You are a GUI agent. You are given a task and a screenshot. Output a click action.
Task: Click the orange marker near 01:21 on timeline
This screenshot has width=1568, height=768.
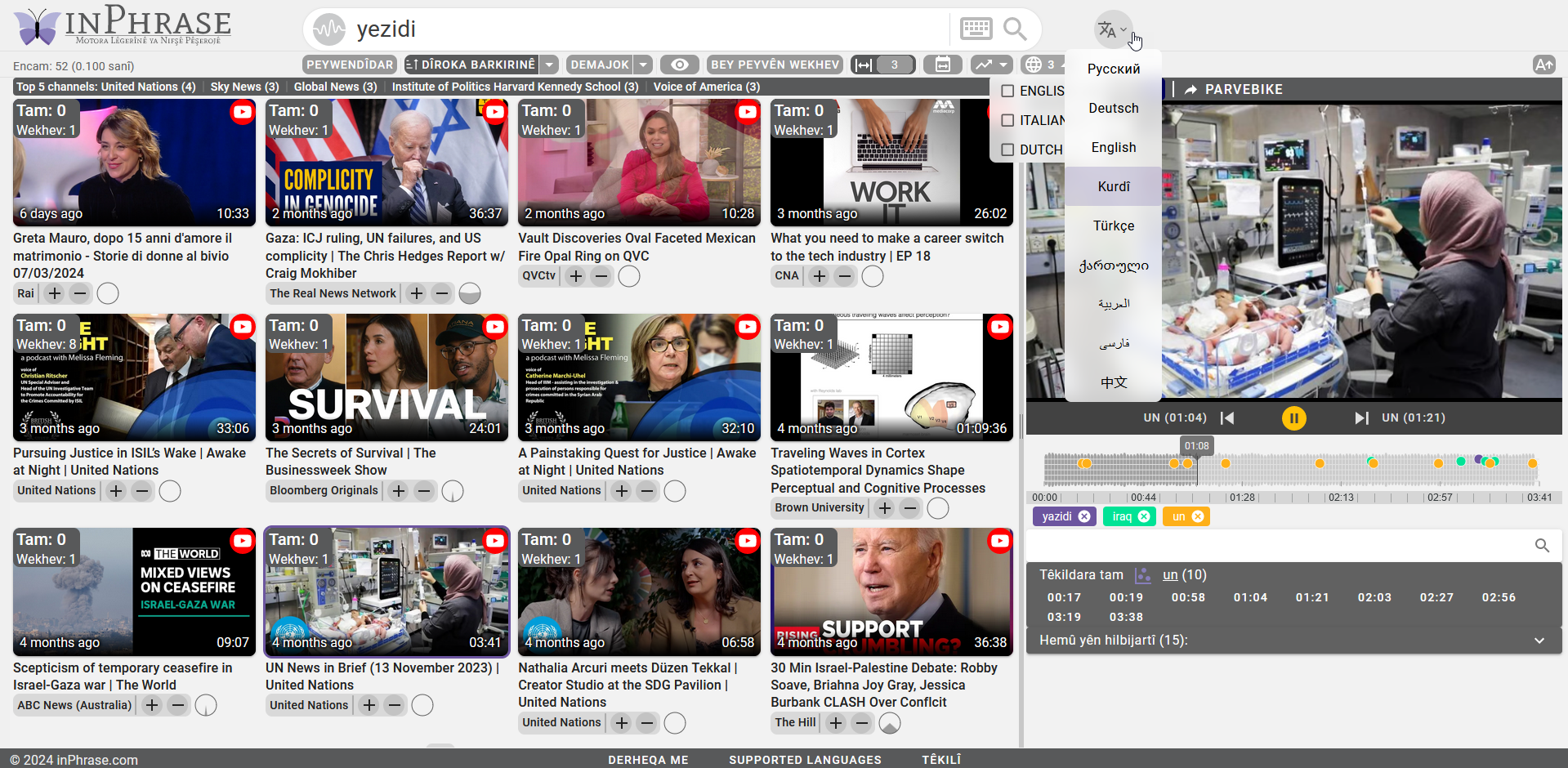tap(1226, 463)
